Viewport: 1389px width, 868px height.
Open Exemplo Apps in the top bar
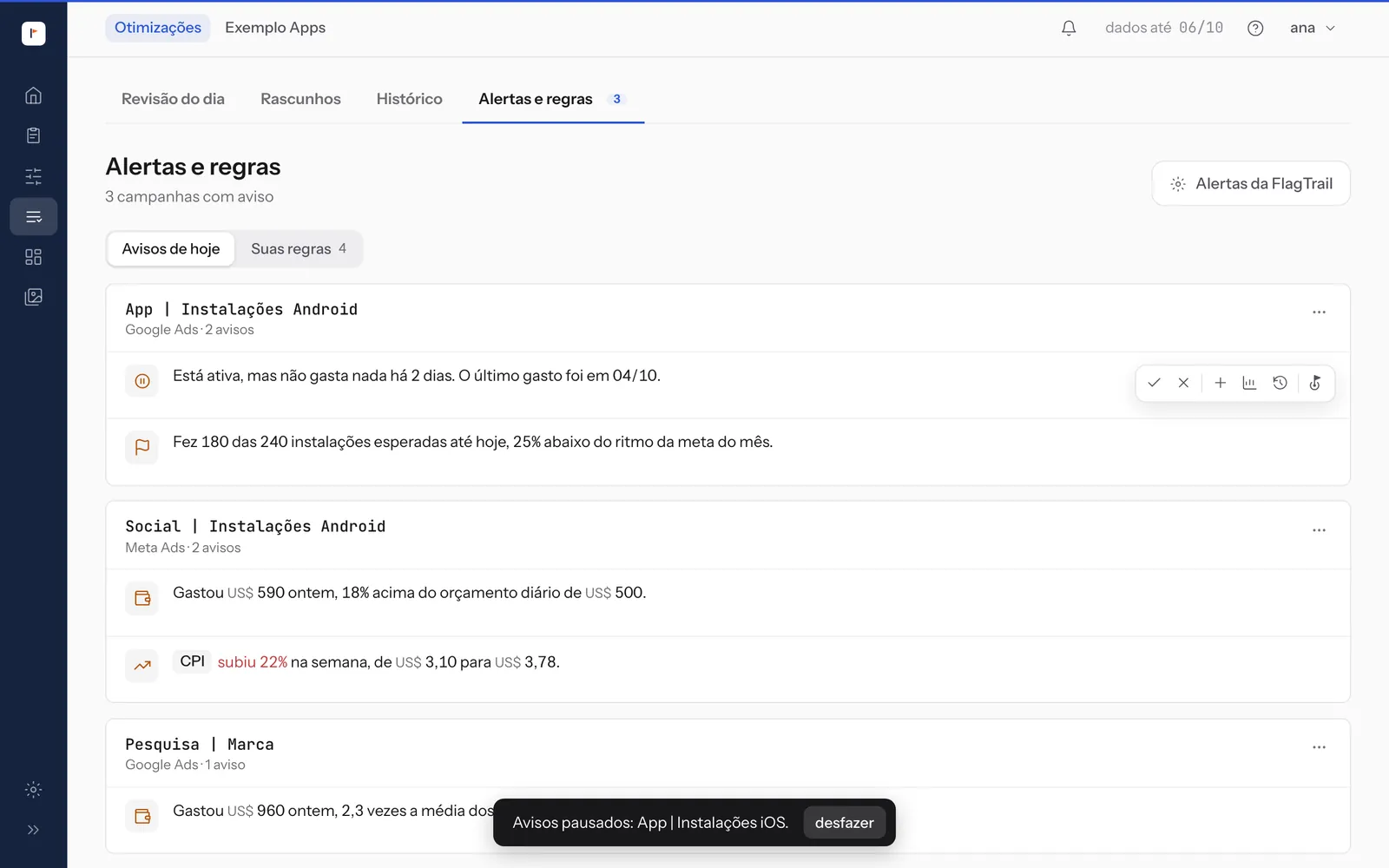click(275, 28)
